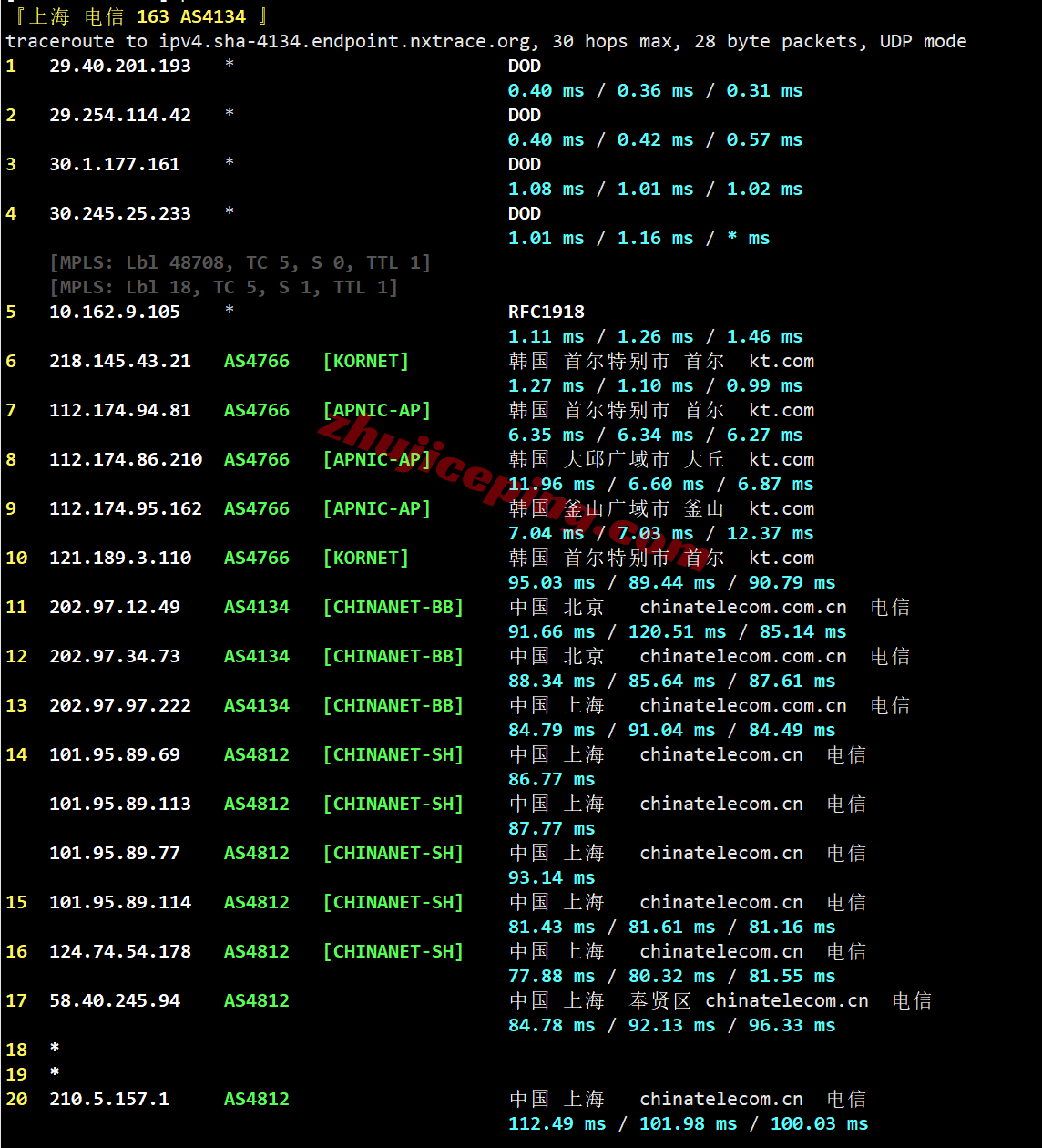Select hop 10 IP 121.189.3.110
1042x1148 pixels.
point(120,558)
